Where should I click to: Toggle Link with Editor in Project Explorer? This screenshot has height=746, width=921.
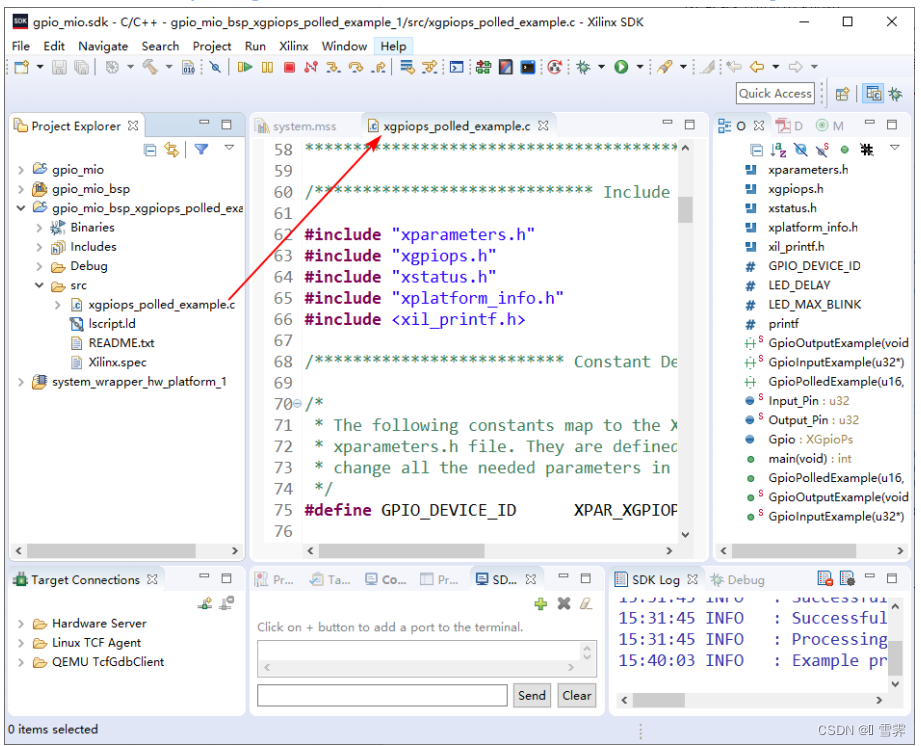[x=171, y=150]
